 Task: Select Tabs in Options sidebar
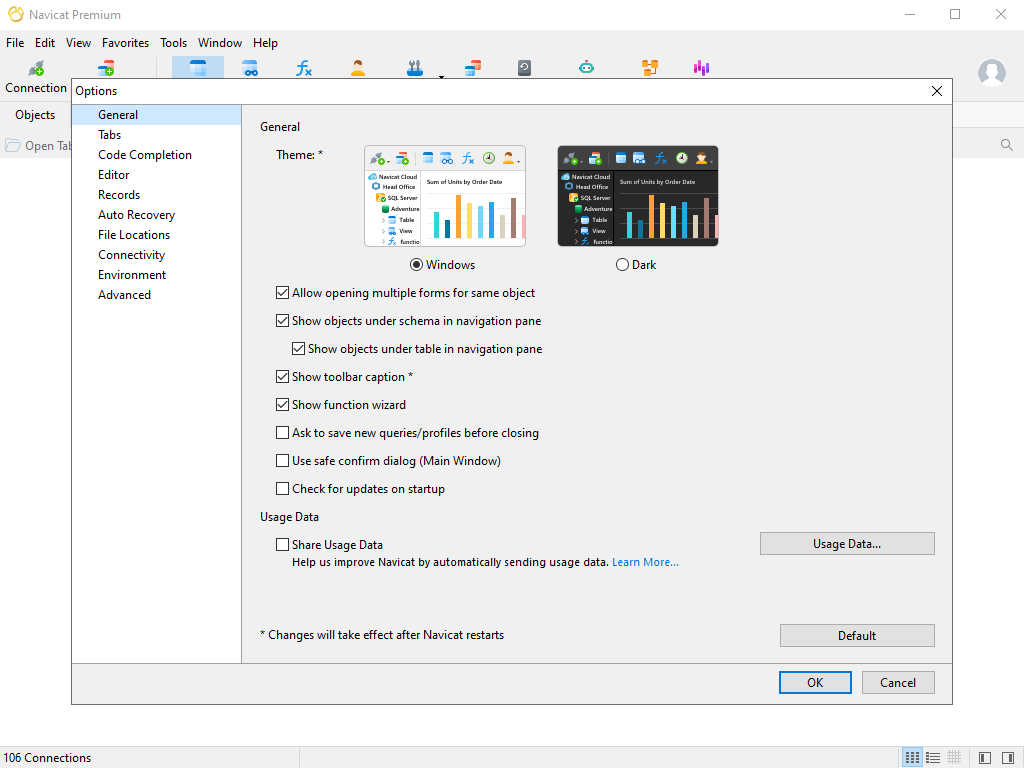click(x=157, y=135)
